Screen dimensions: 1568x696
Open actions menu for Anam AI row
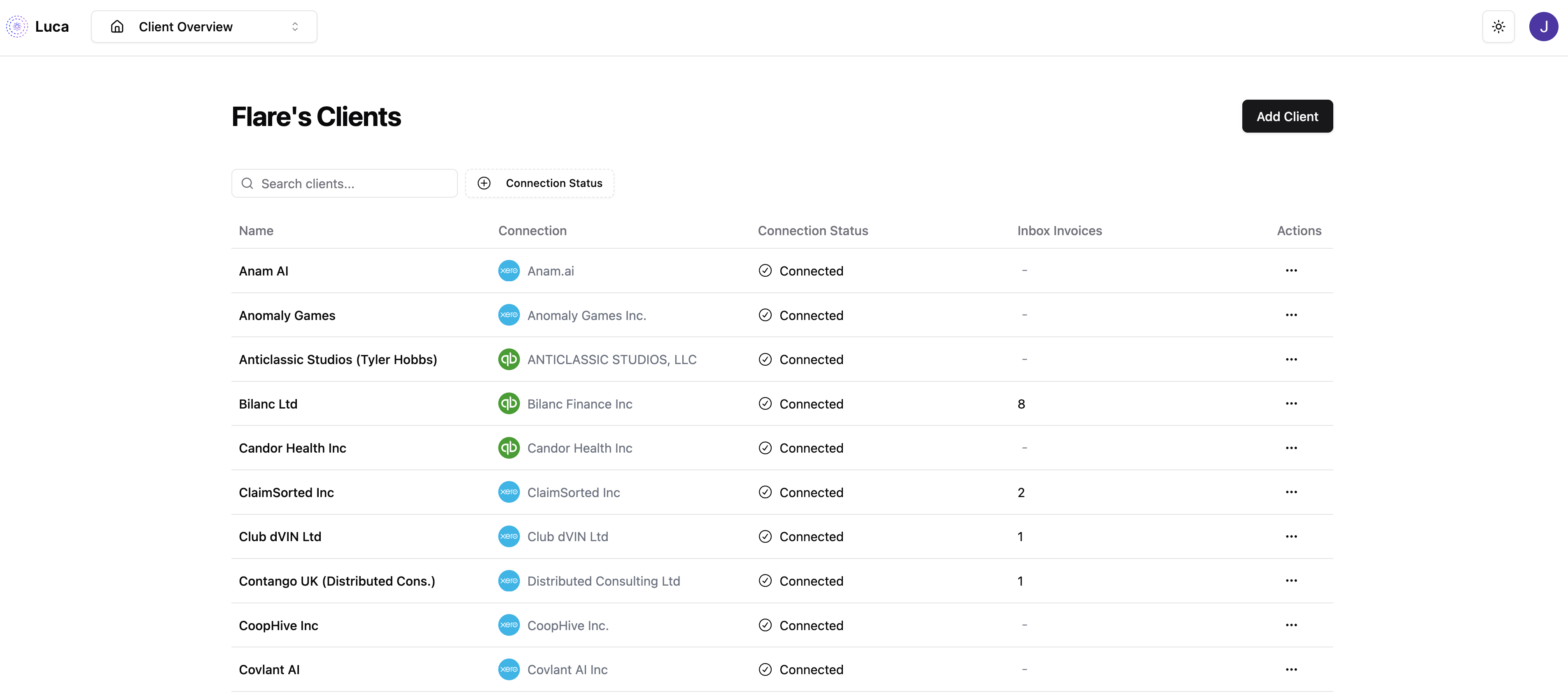click(1291, 271)
